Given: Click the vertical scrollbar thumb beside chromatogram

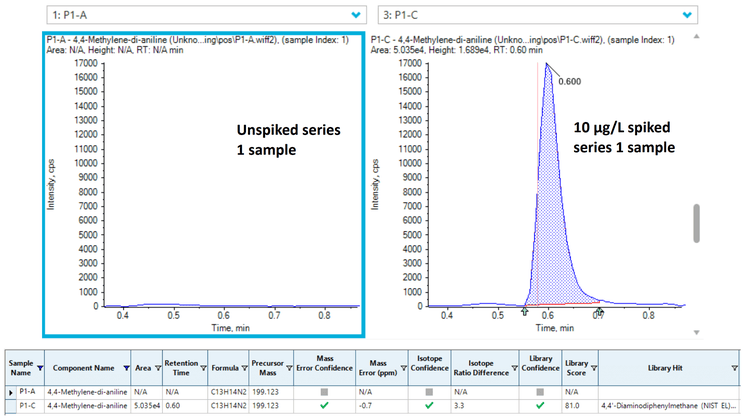Looking at the screenshot, I should (696, 223).
